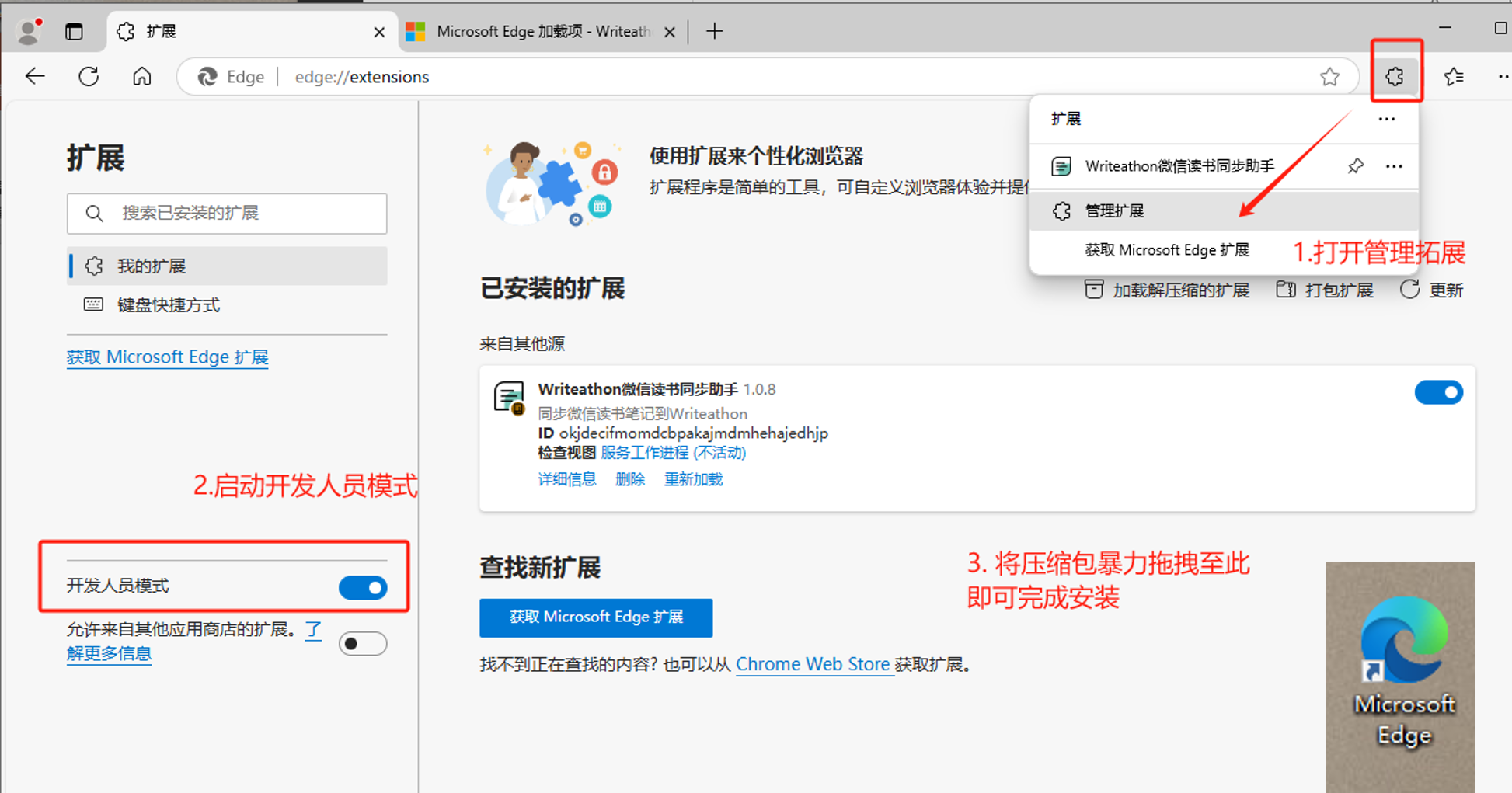The width and height of the screenshot is (1512, 793).
Task: Open the browser Settings and more menu
Action: (x=1503, y=76)
